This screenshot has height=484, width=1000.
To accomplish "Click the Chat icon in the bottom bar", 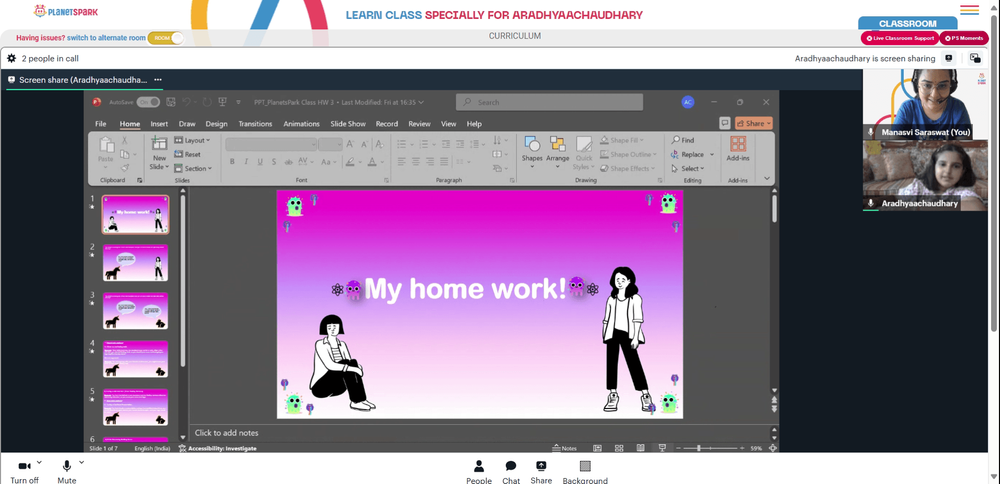I will [511, 466].
